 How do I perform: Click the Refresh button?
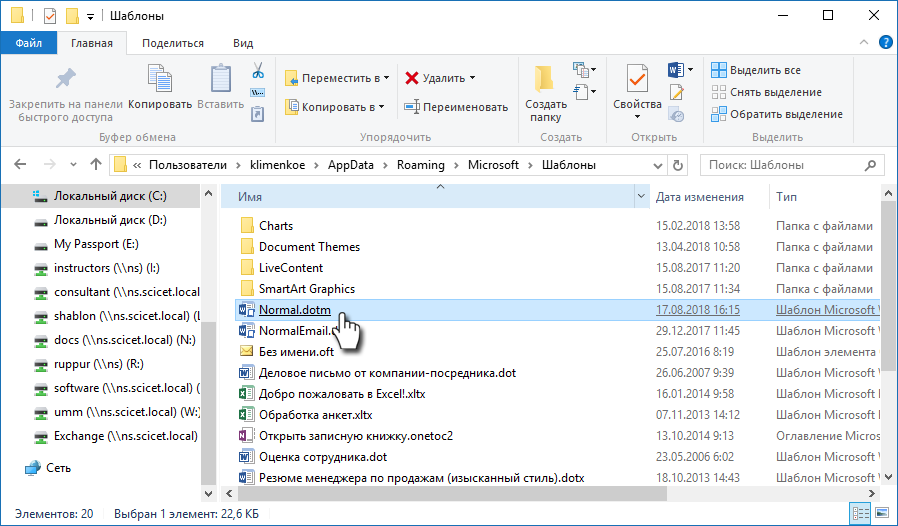coord(678,166)
